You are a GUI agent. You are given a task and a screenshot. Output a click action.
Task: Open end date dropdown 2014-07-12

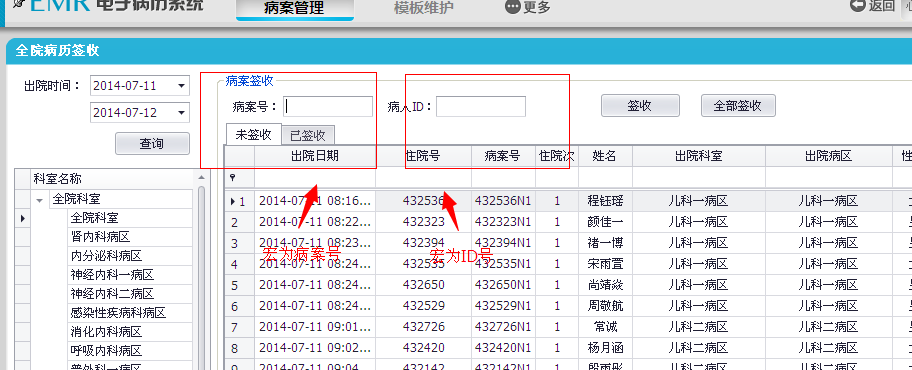[x=181, y=113]
